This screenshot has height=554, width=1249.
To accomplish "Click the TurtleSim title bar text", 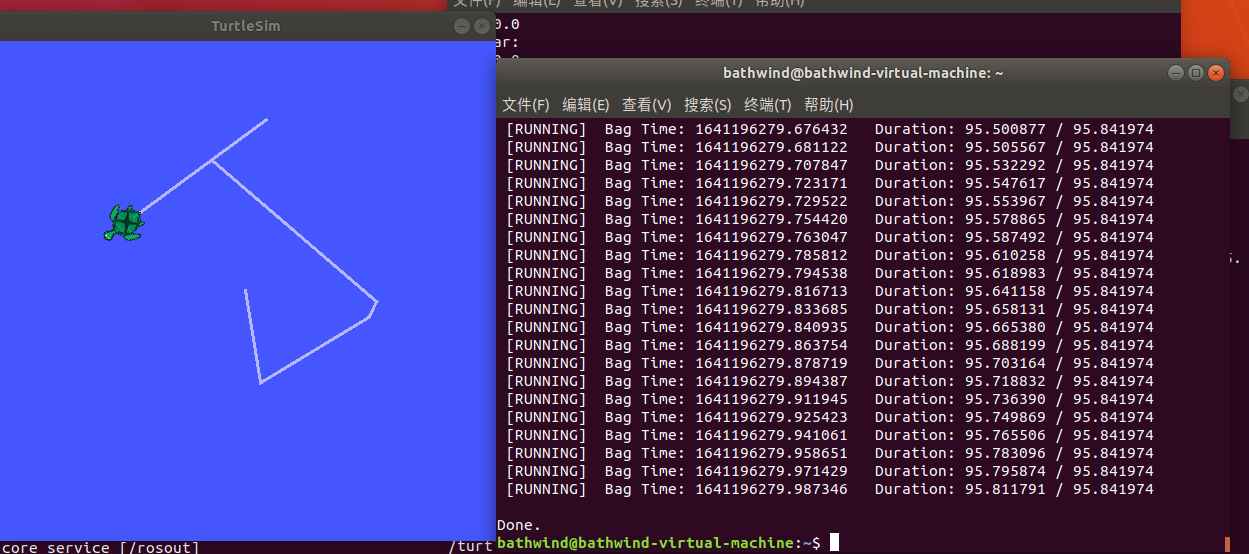I will coord(246,26).
